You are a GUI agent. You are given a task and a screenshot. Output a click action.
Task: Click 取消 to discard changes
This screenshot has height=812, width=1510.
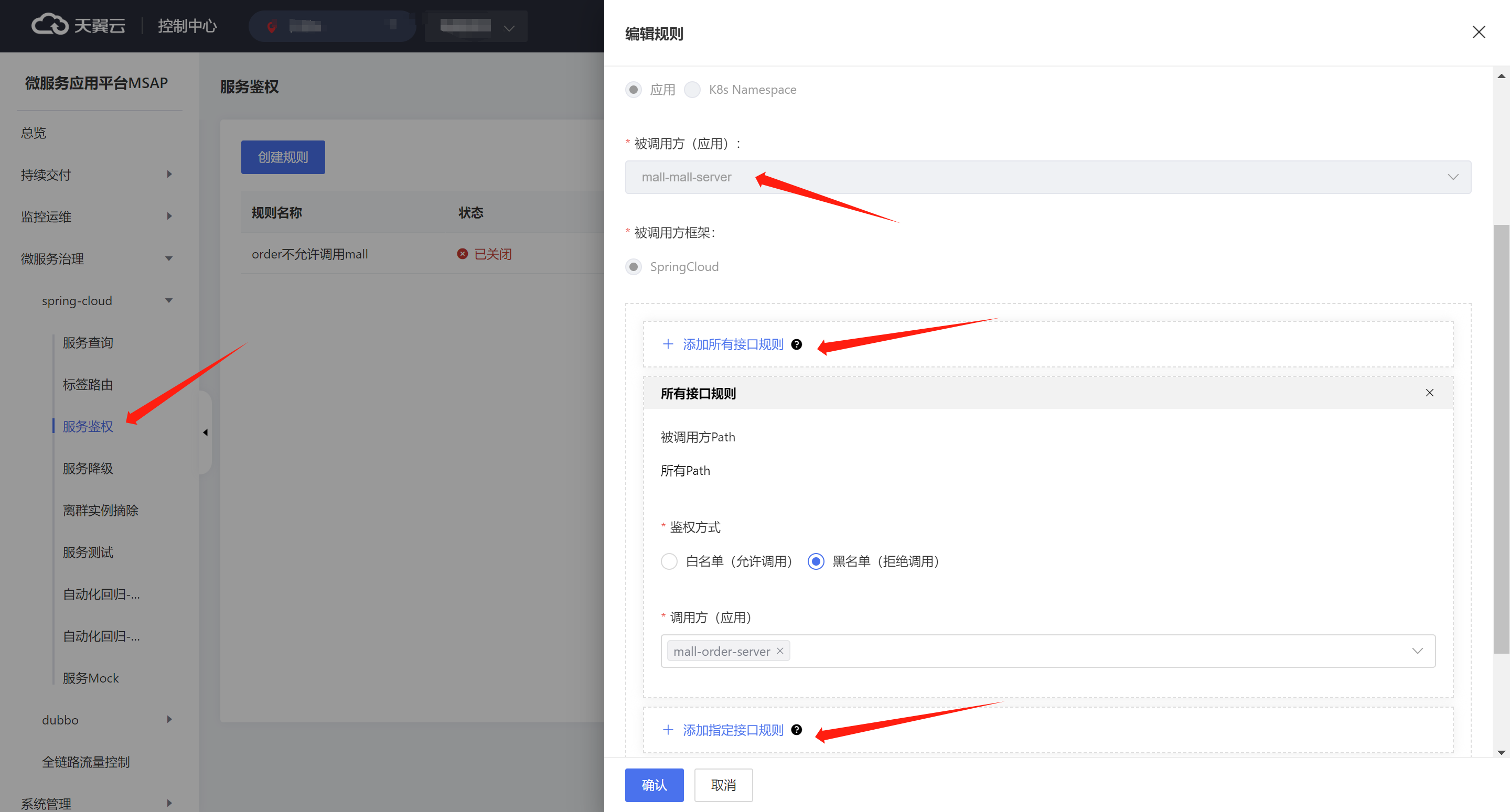click(723, 785)
